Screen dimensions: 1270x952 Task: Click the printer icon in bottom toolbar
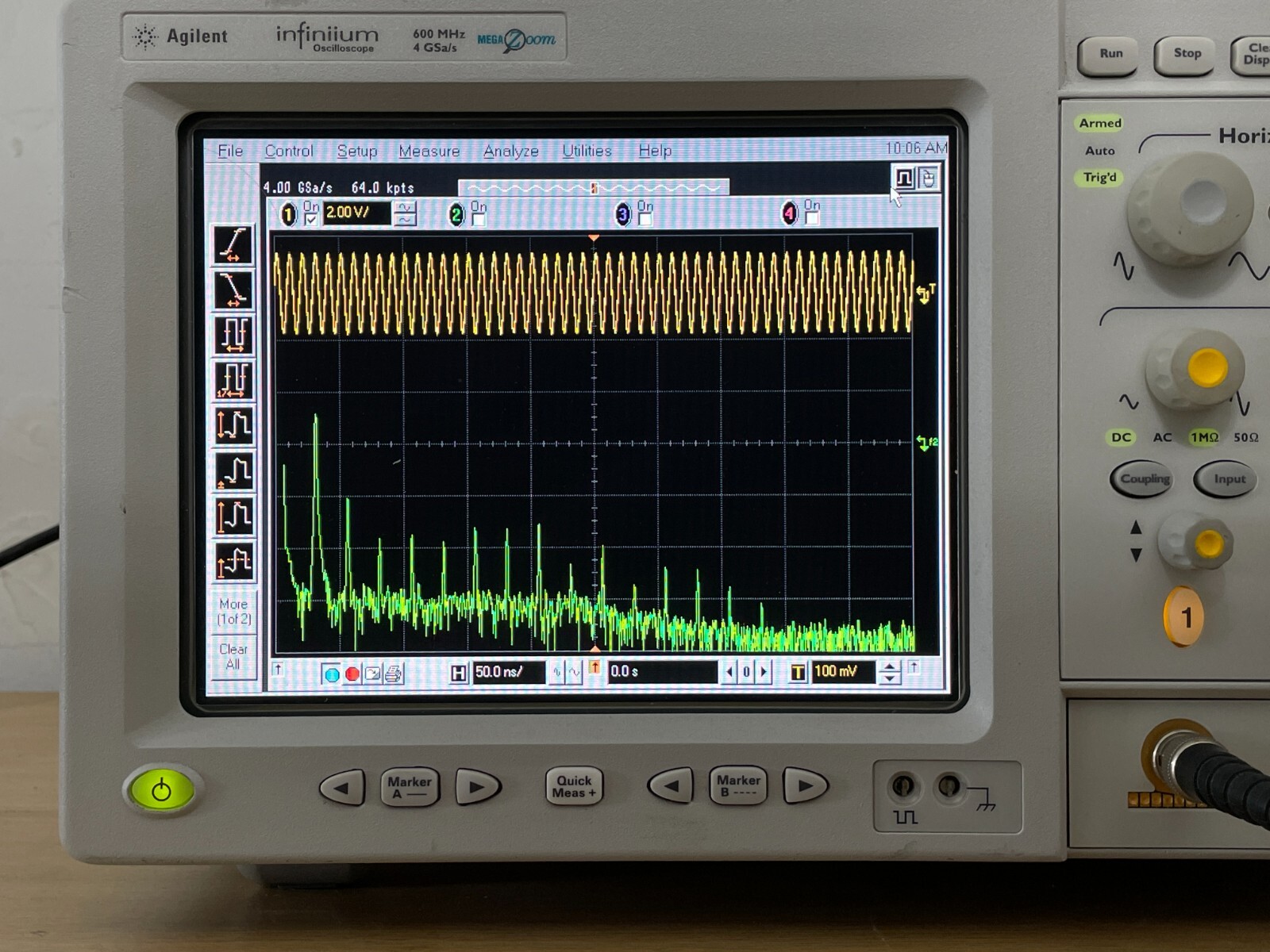(393, 674)
